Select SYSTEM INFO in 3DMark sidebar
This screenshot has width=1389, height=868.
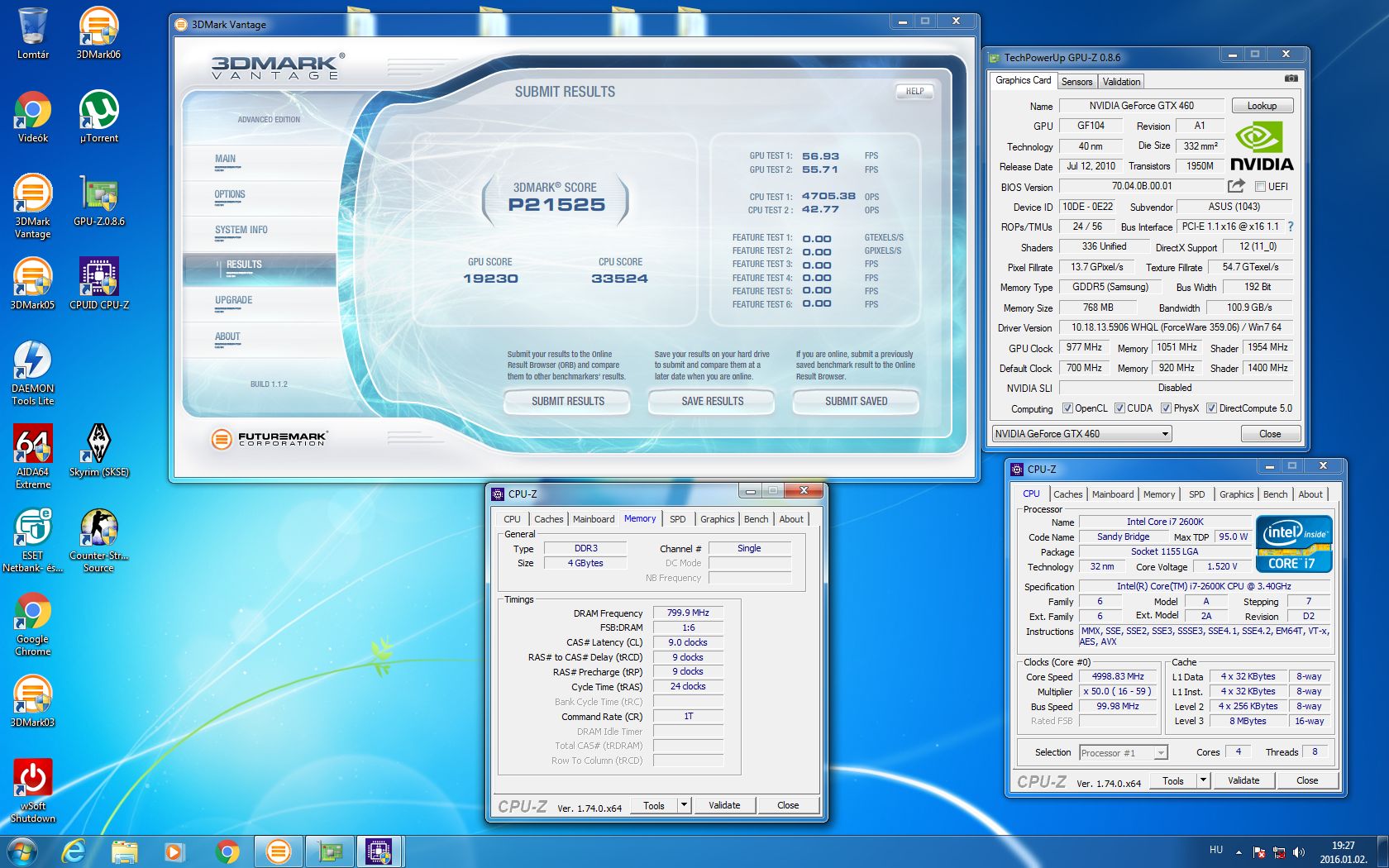click(x=241, y=230)
